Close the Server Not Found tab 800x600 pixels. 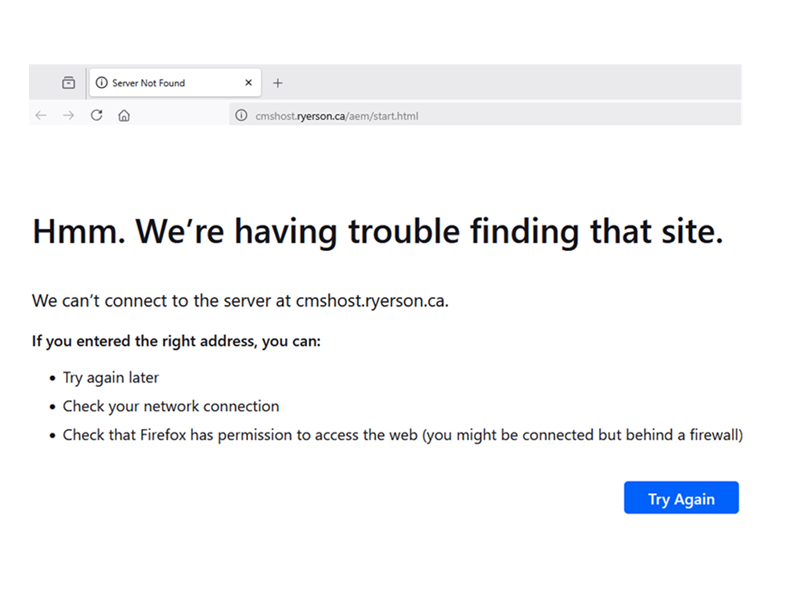tap(249, 83)
